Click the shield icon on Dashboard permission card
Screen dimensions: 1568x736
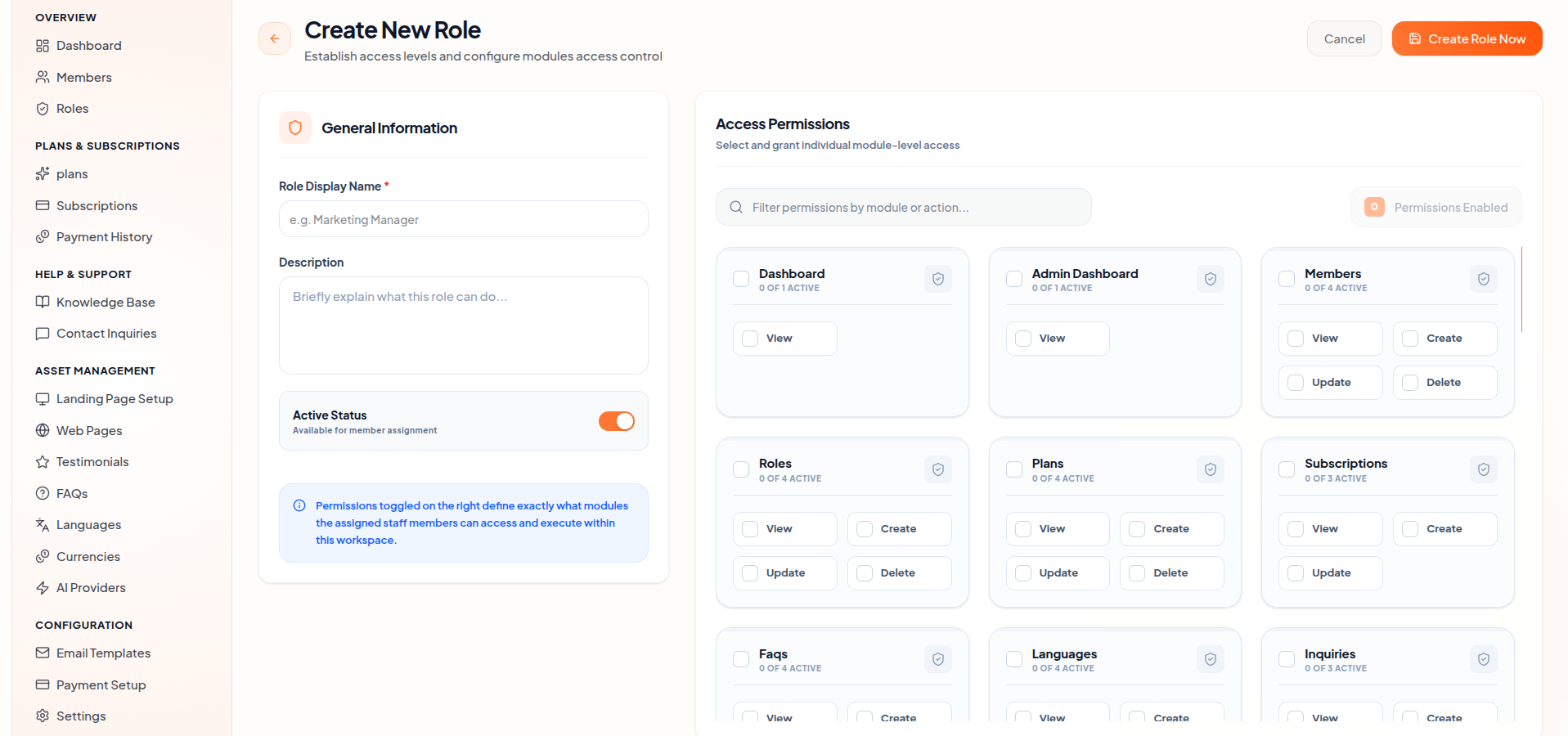(938, 279)
